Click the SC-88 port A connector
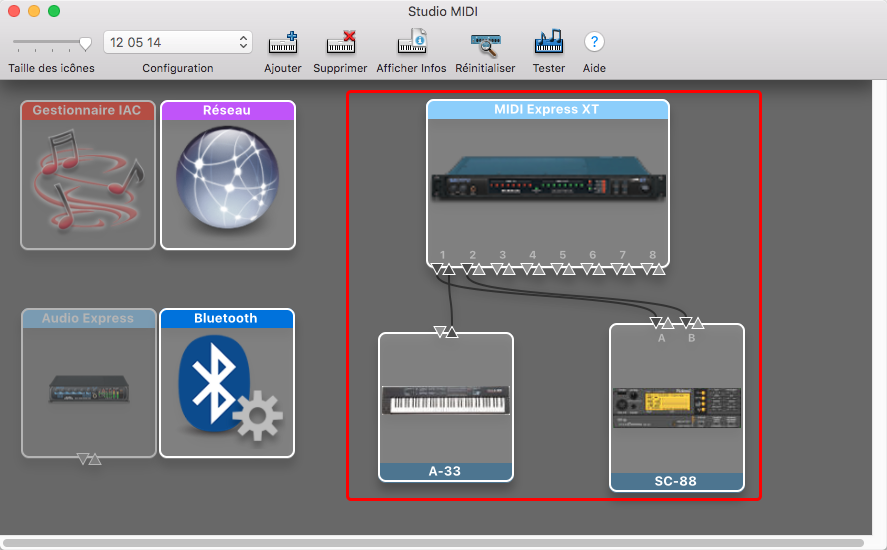The width and height of the screenshot is (887, 550). point(662,323)
